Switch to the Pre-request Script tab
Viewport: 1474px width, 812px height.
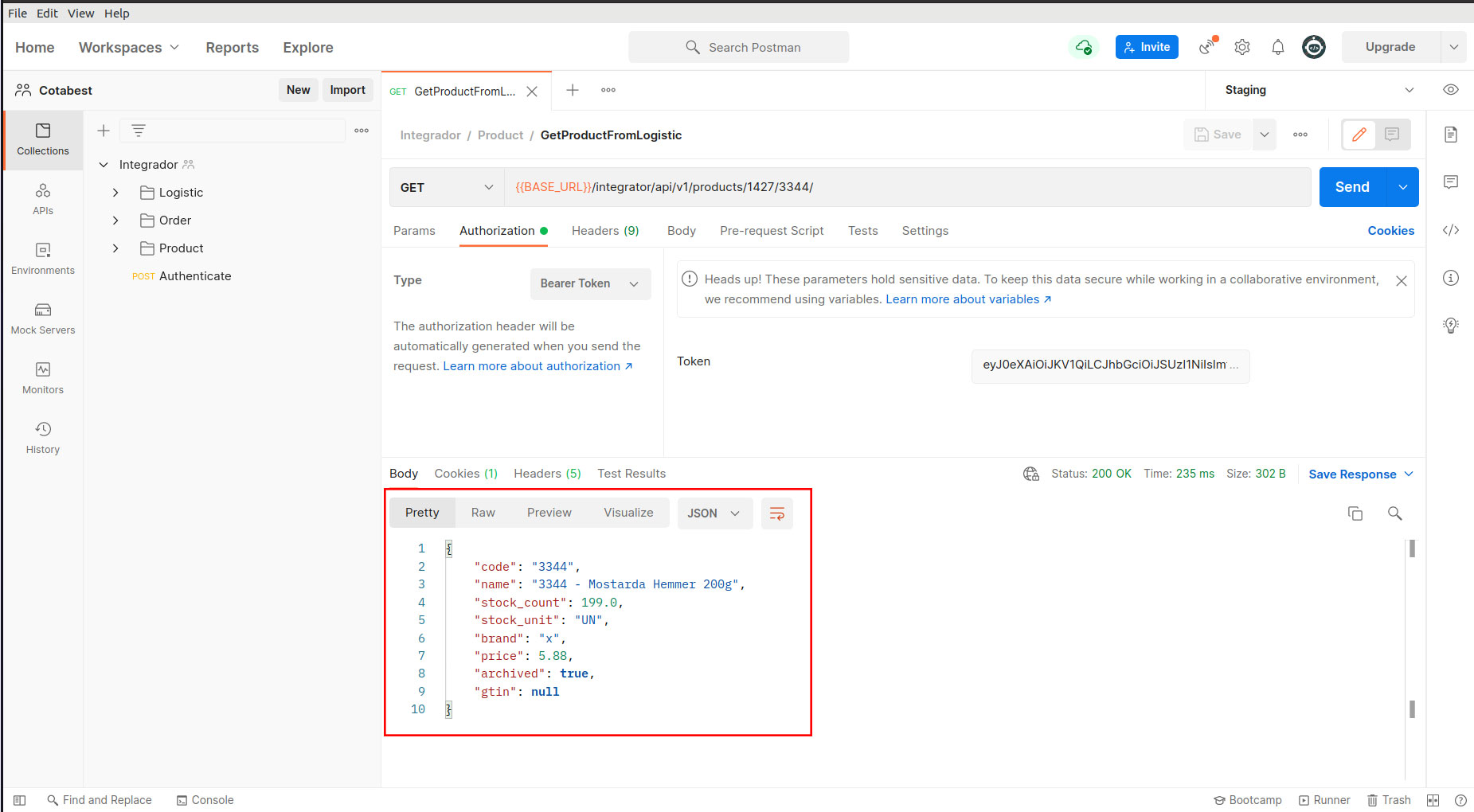pos(772,231)
